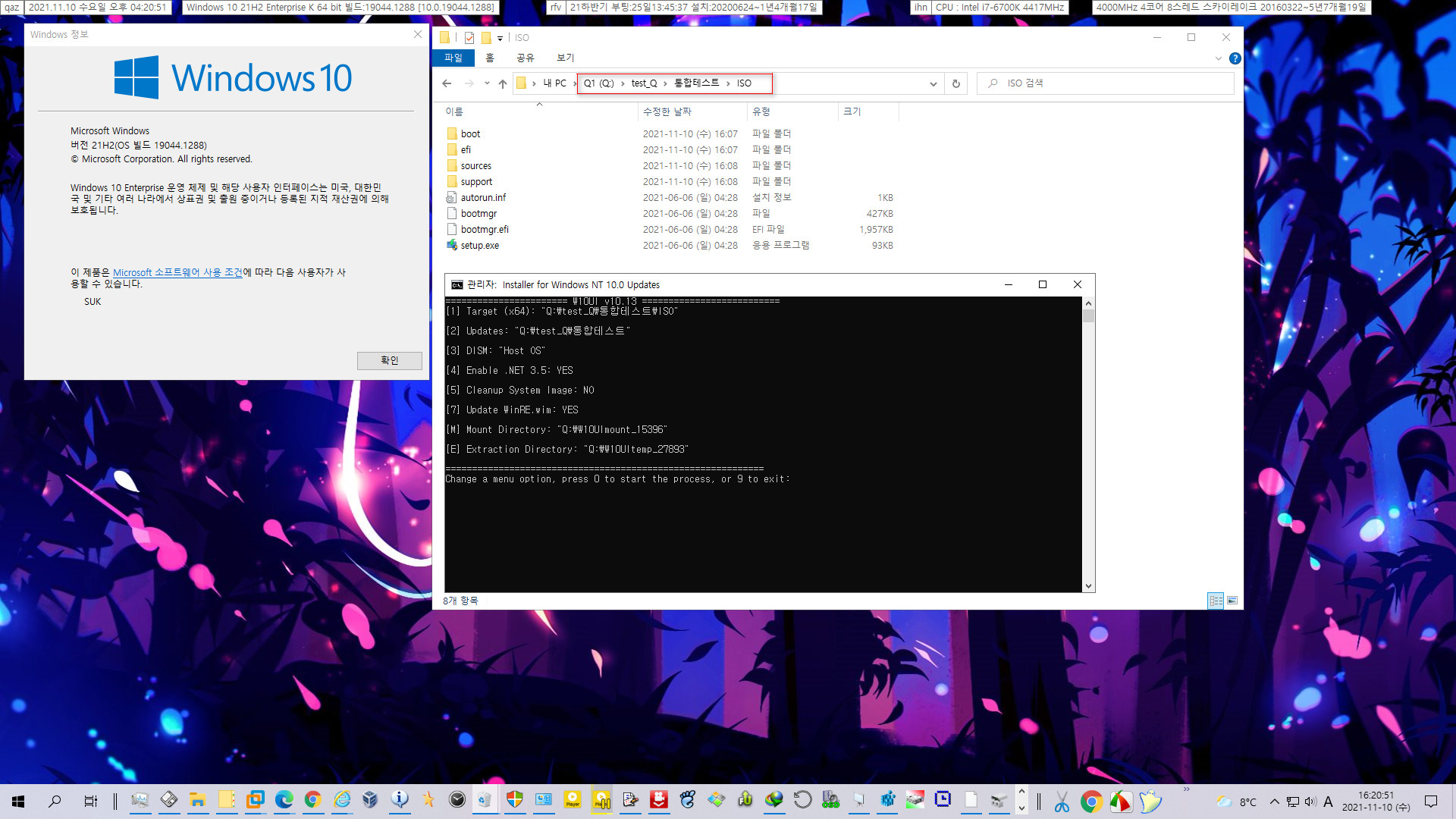Image resolution: width=1456 pixels, height=819 pixels.
Task: Select the boot folder
Action: click(x=470, y=134)
